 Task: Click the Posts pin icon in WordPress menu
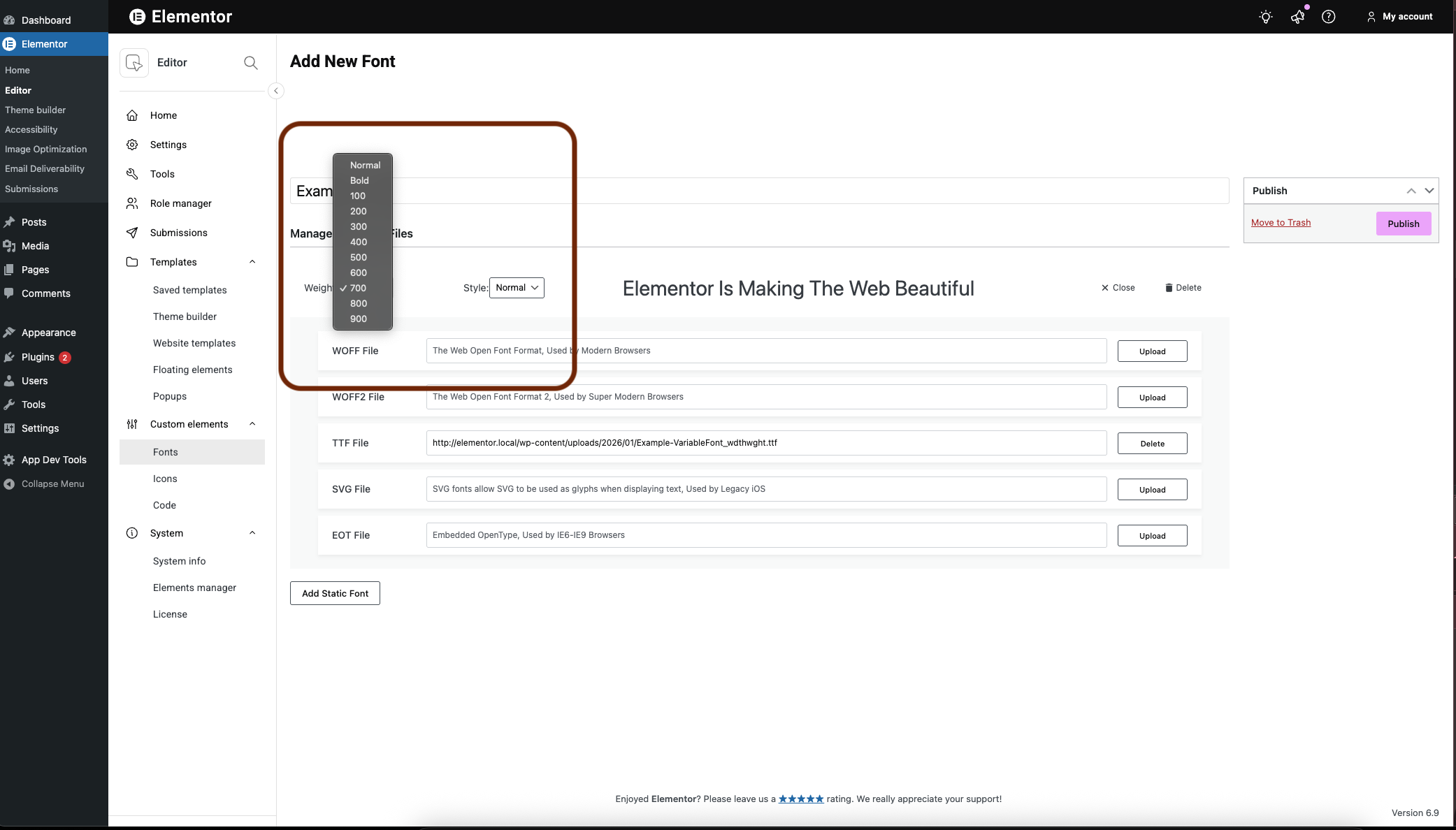click(9, 222)
